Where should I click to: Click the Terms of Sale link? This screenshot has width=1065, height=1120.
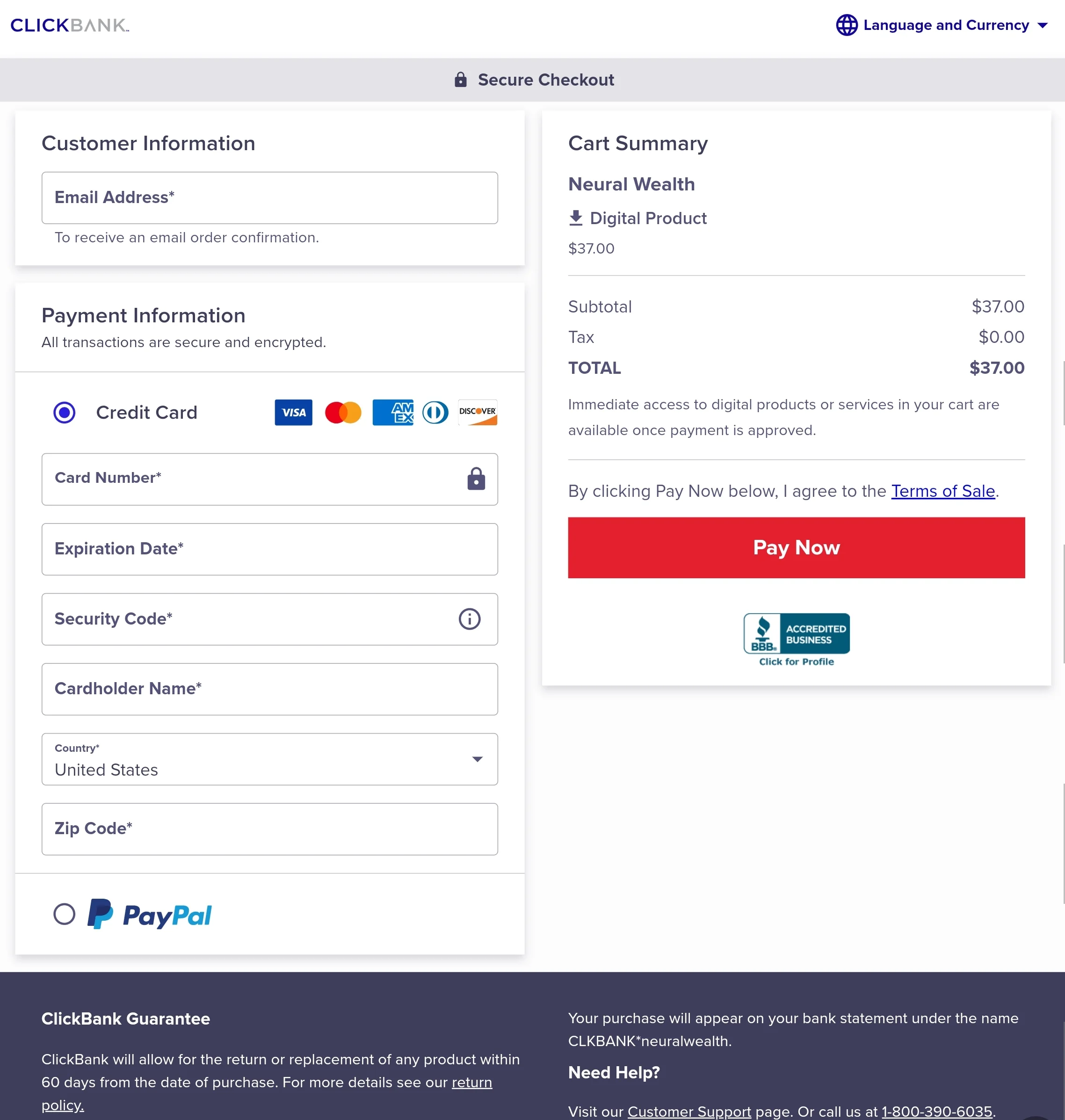tap(942, 491)
